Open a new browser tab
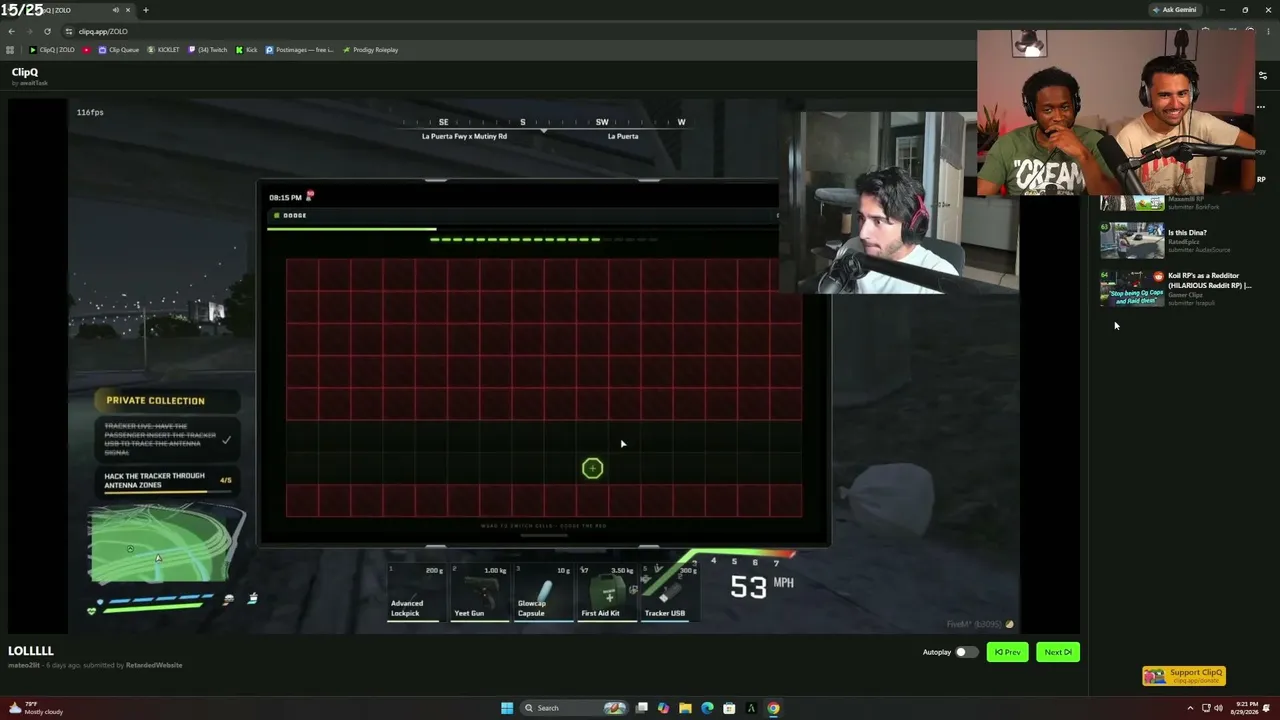Screen dimensions: 1280x720 click(145, 10)
